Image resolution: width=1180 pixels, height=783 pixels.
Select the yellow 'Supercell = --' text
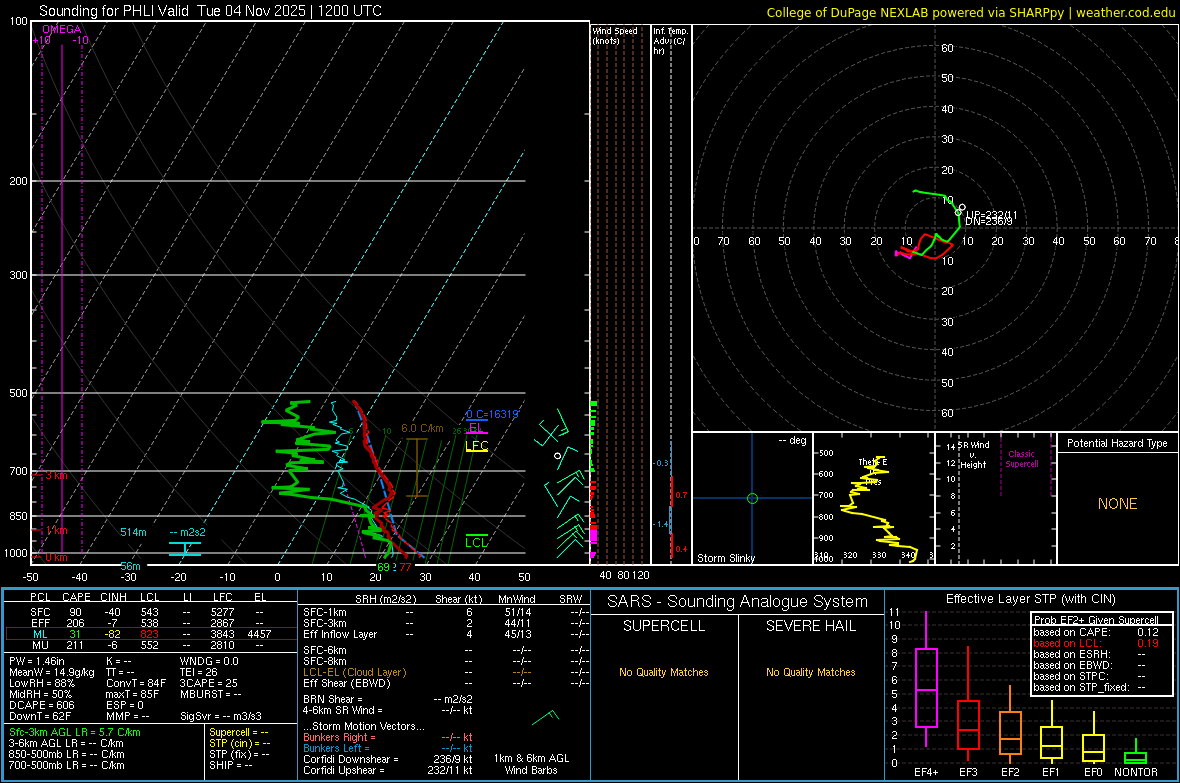(239, 732)
